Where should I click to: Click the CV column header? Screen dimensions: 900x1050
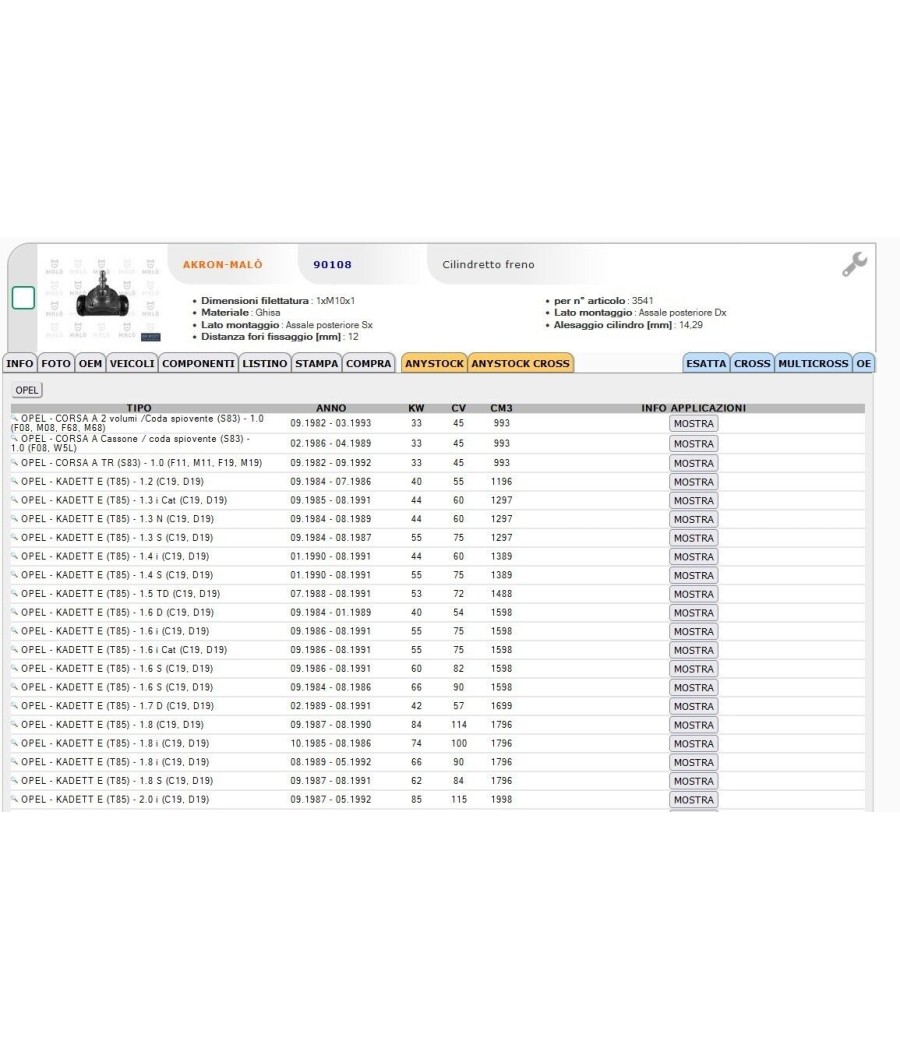click(459, 408)
